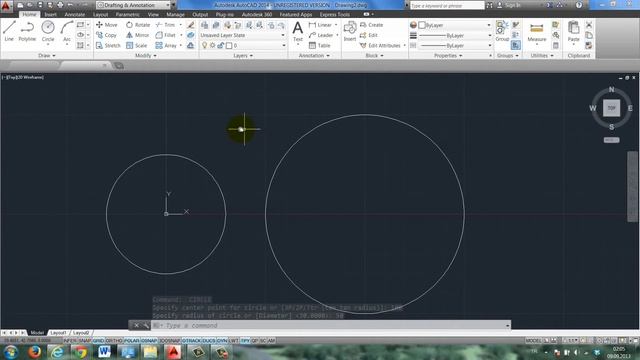Open Word from the taskbar
Image resolution: width=640 pixels, height=360 pixels.
104,351
